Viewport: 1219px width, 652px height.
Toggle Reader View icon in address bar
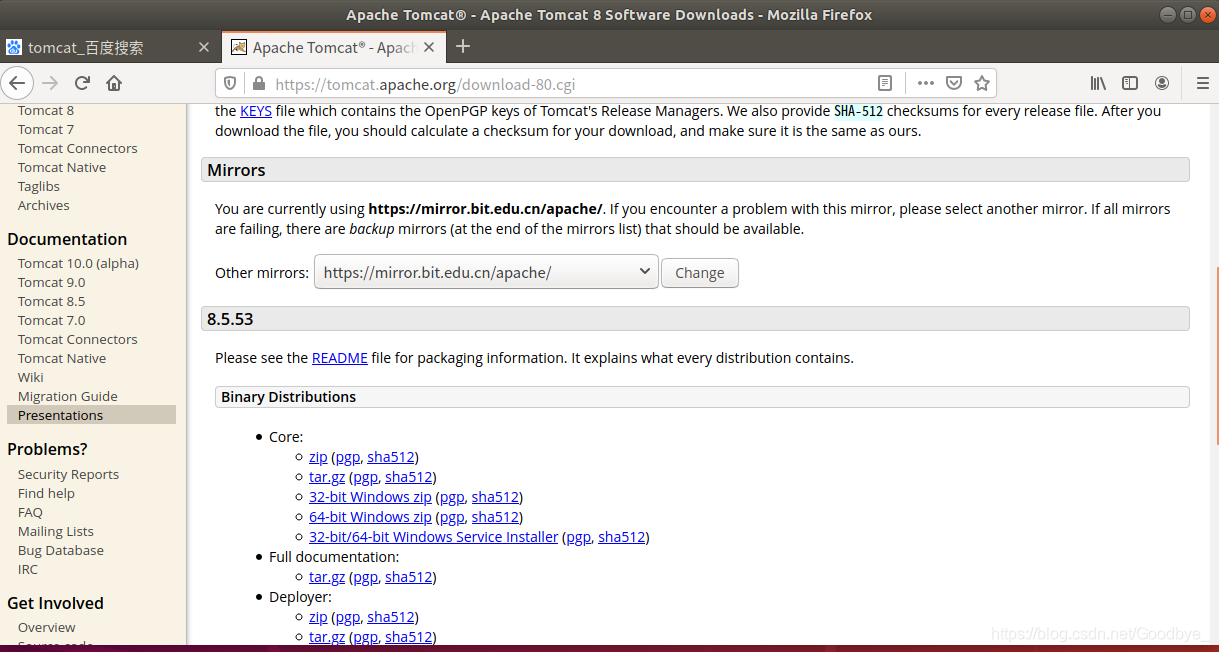(x=884, y=83)
